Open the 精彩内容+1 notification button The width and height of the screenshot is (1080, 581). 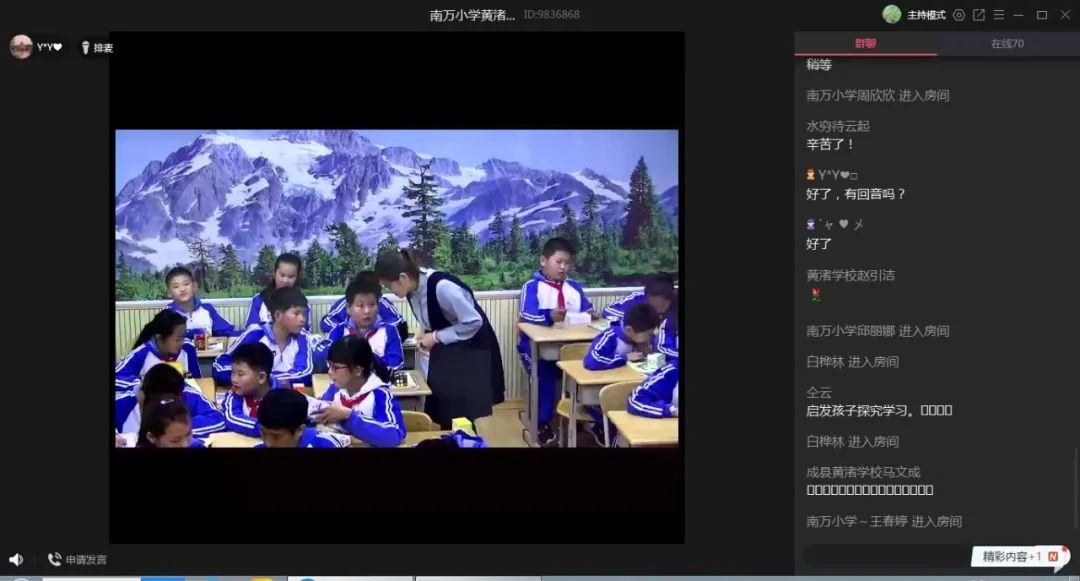(1019, 556)
